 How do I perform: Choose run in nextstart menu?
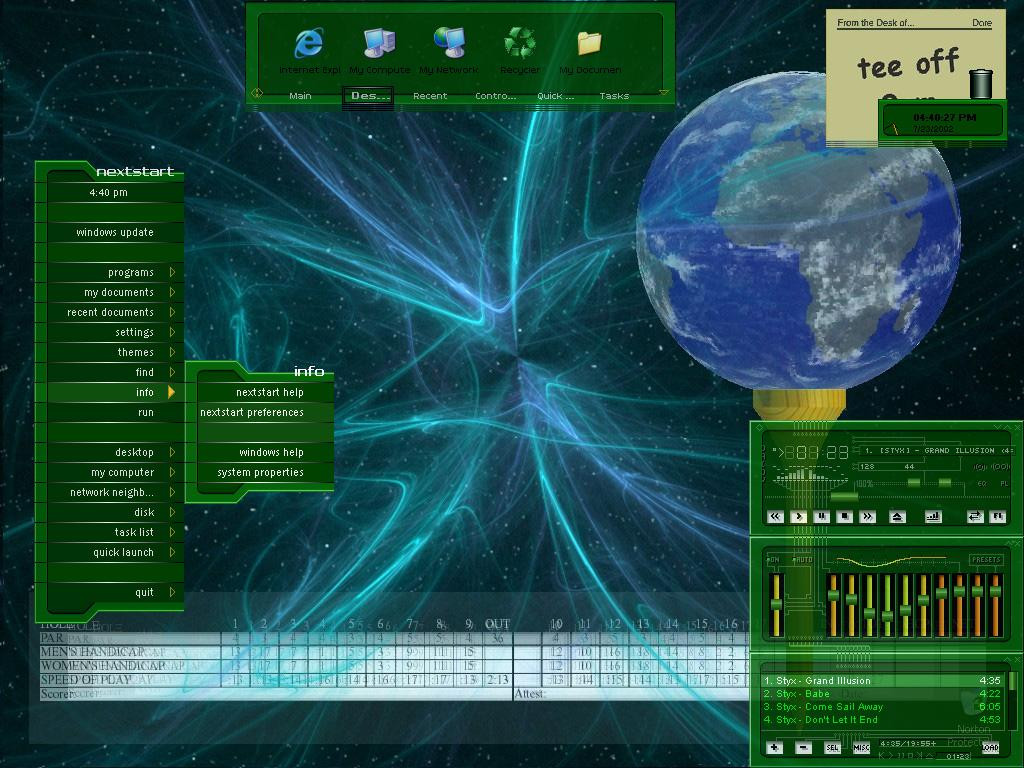pyautogui.click(x=115, y=413)
